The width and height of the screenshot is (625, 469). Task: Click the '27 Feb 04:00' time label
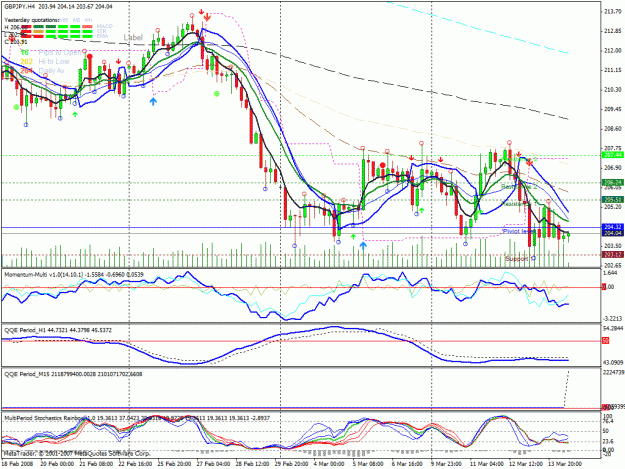[213, 464]
